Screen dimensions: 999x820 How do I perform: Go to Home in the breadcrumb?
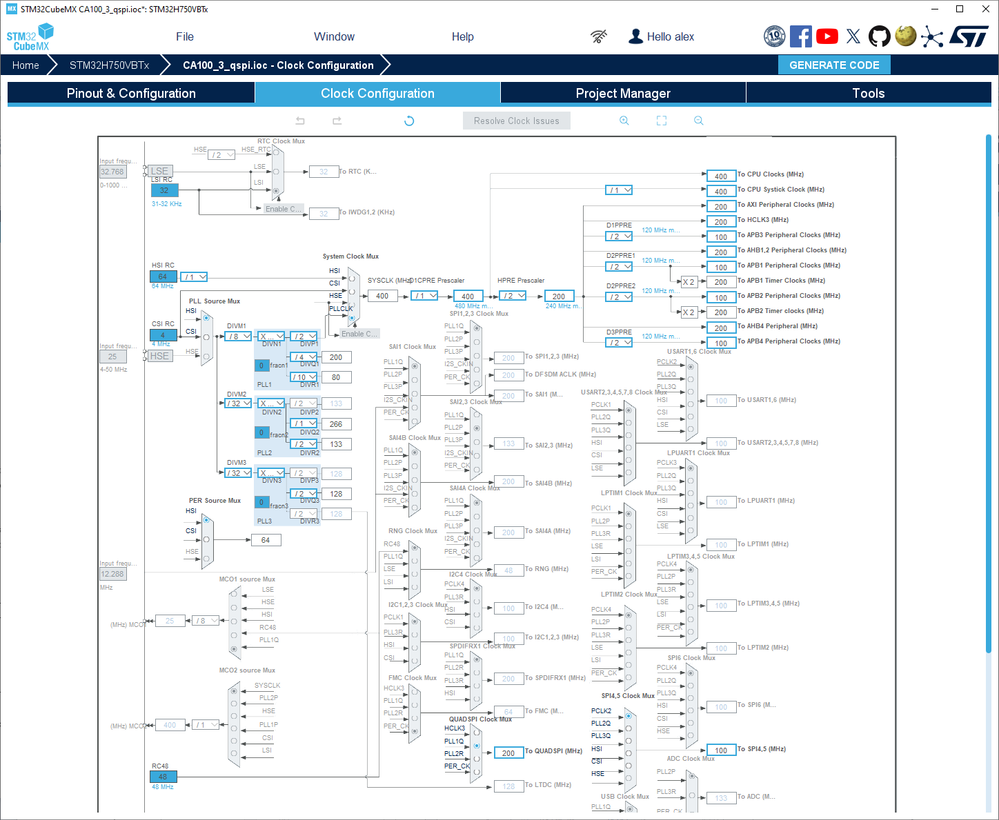[x=25, y=65]
